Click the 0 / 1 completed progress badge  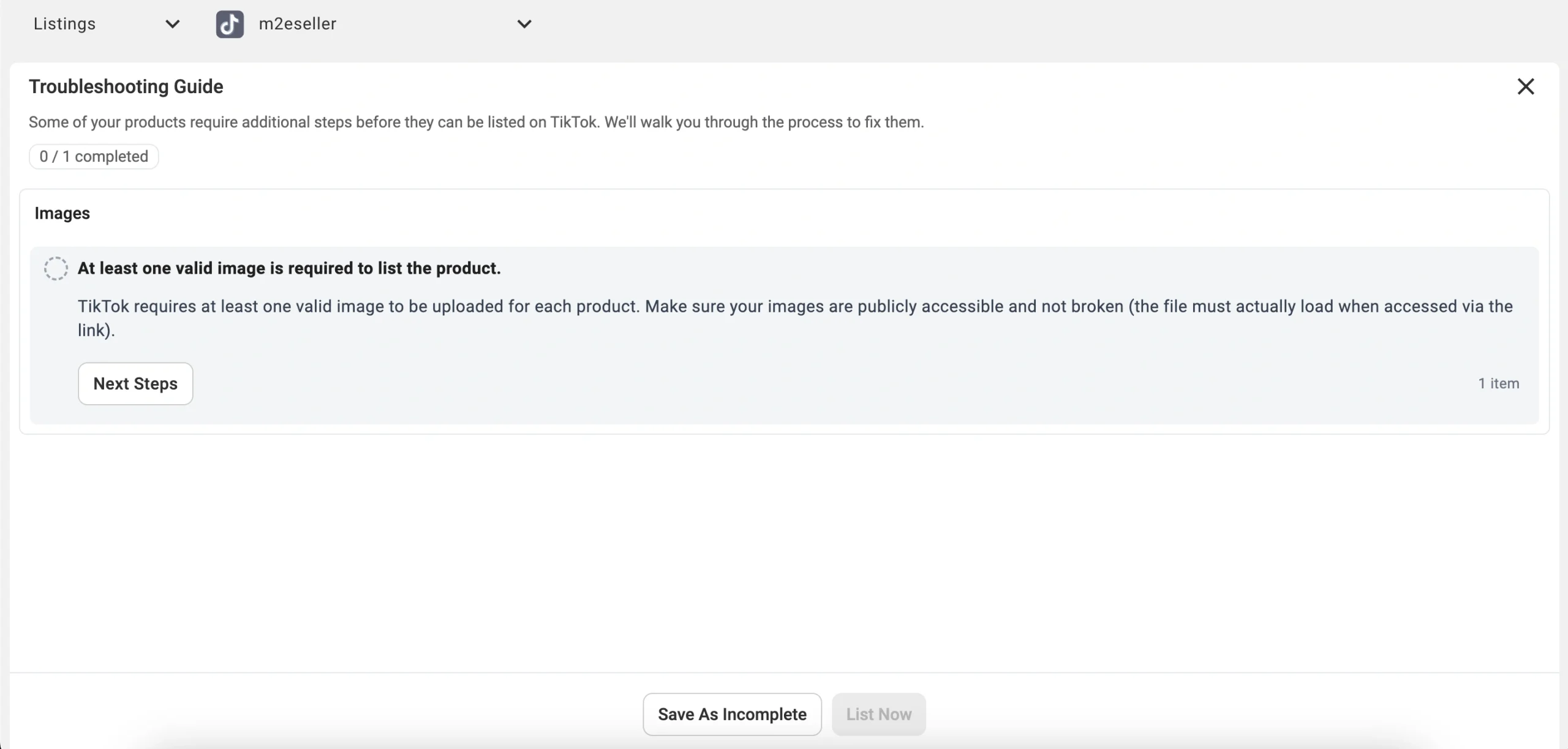tap(93, 156)
